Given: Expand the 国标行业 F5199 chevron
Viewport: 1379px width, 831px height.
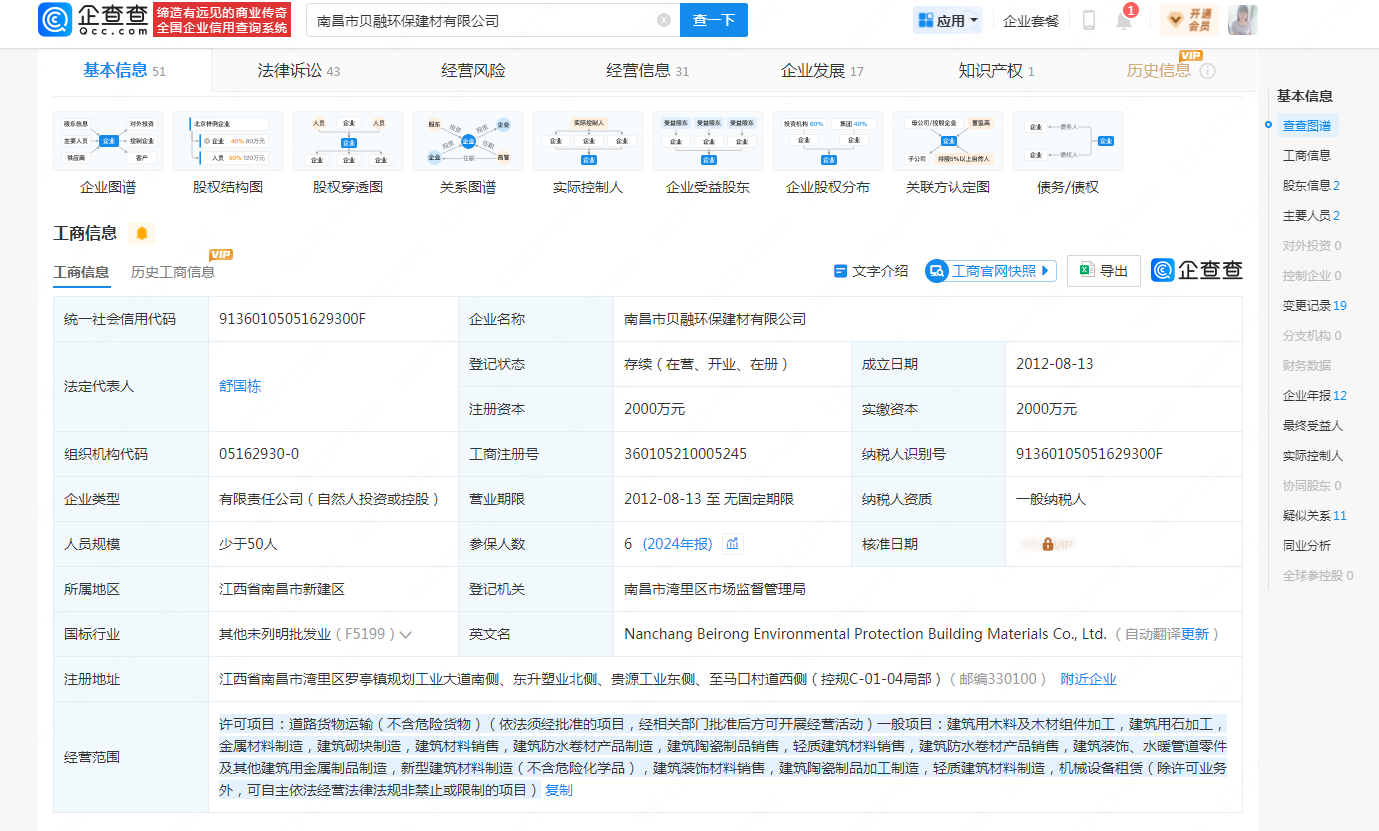Looking at the screenshot, I should point(406,634).
